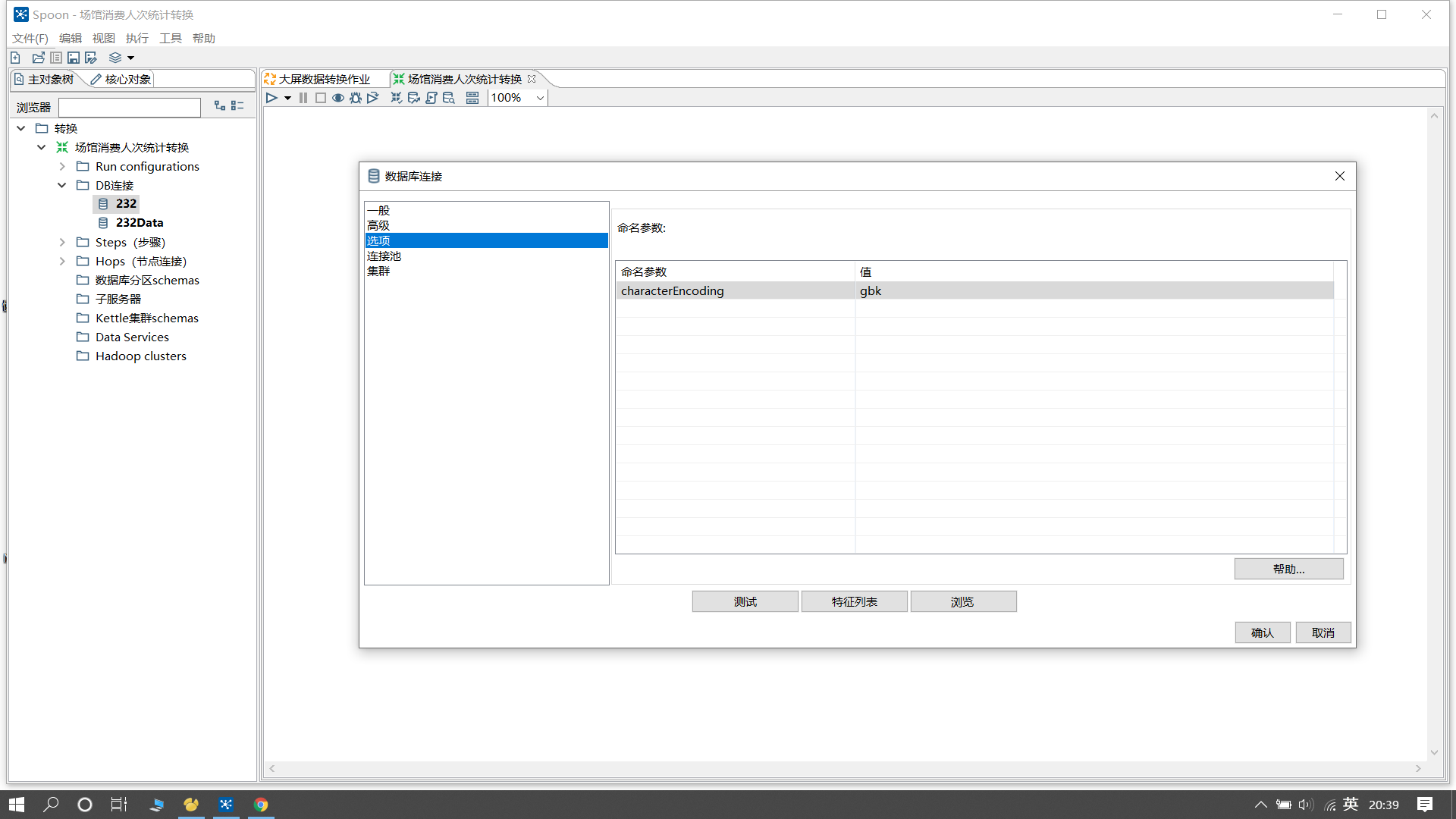Click the 测试 button
Viewport: 1456px width, 819px height.
(745, 601)
